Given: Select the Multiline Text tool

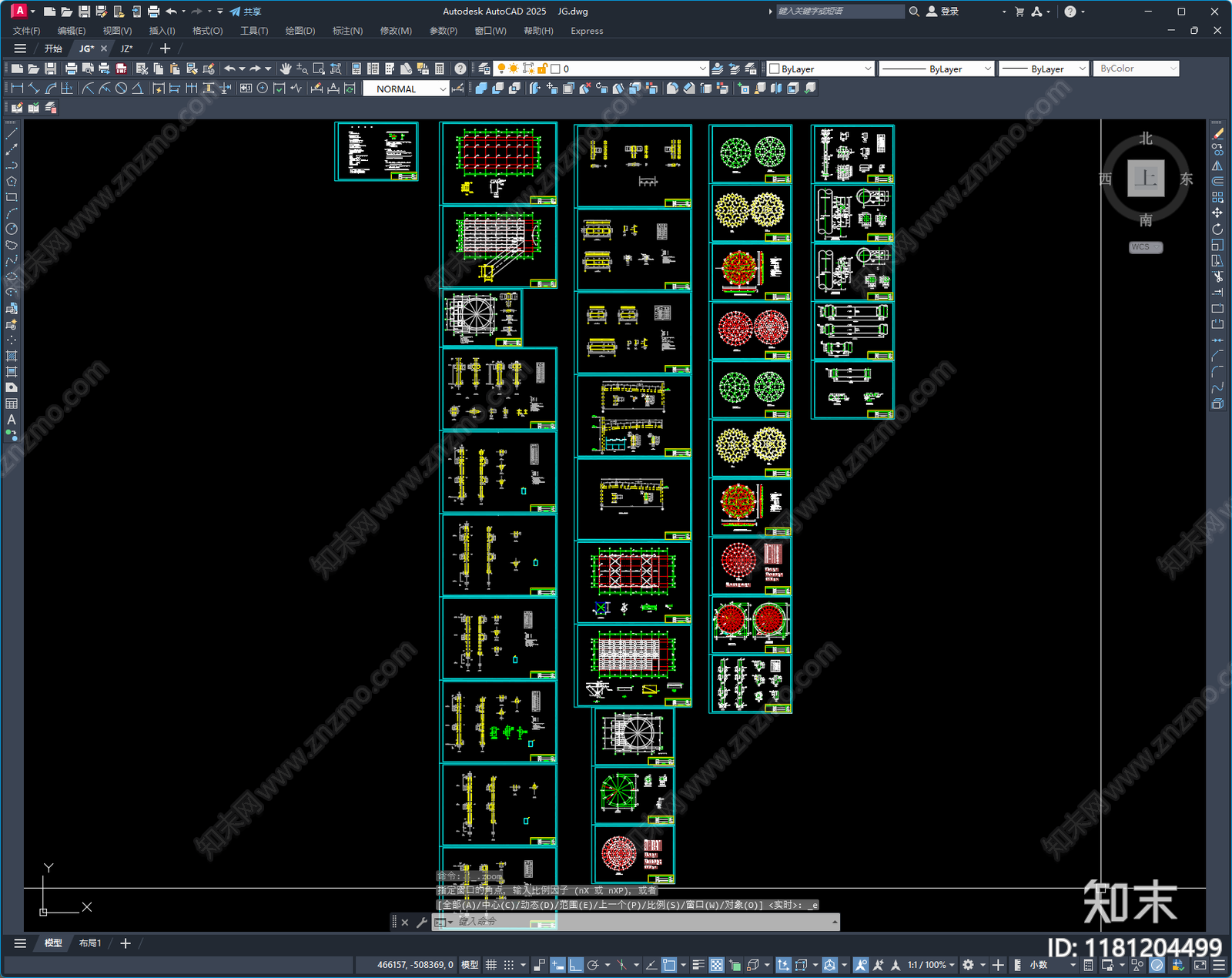Looking at the screenshot, I should tap(12, 420).
